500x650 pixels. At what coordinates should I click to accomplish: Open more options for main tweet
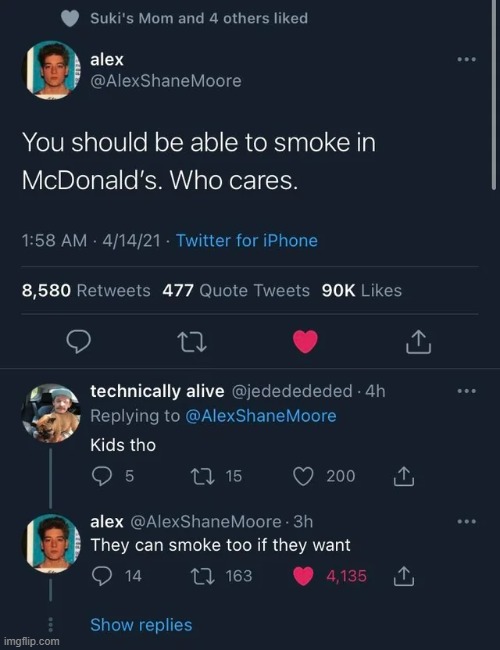click(x=467, y=60)
